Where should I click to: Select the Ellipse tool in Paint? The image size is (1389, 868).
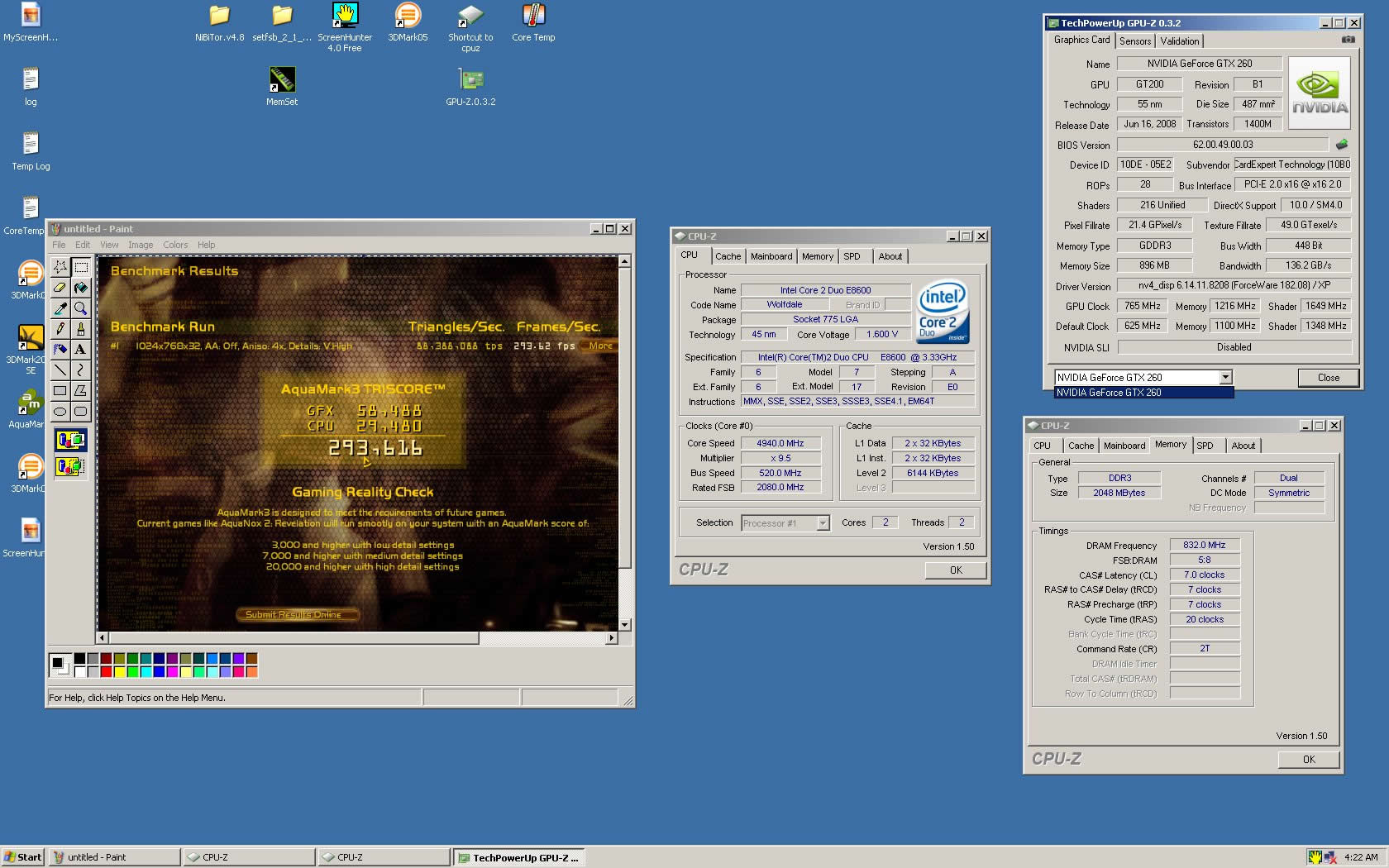[60, 412]
